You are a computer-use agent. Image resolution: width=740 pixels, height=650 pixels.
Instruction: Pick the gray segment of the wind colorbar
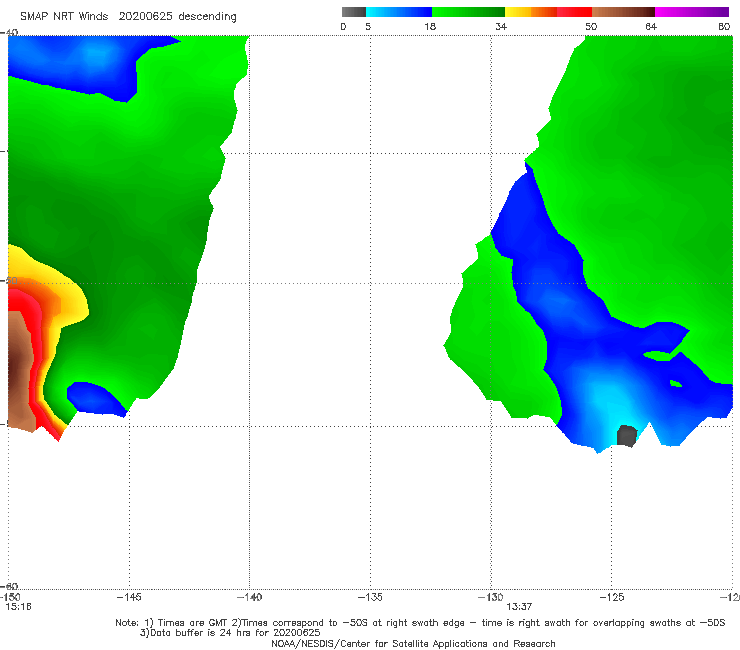tap(354, 12)
